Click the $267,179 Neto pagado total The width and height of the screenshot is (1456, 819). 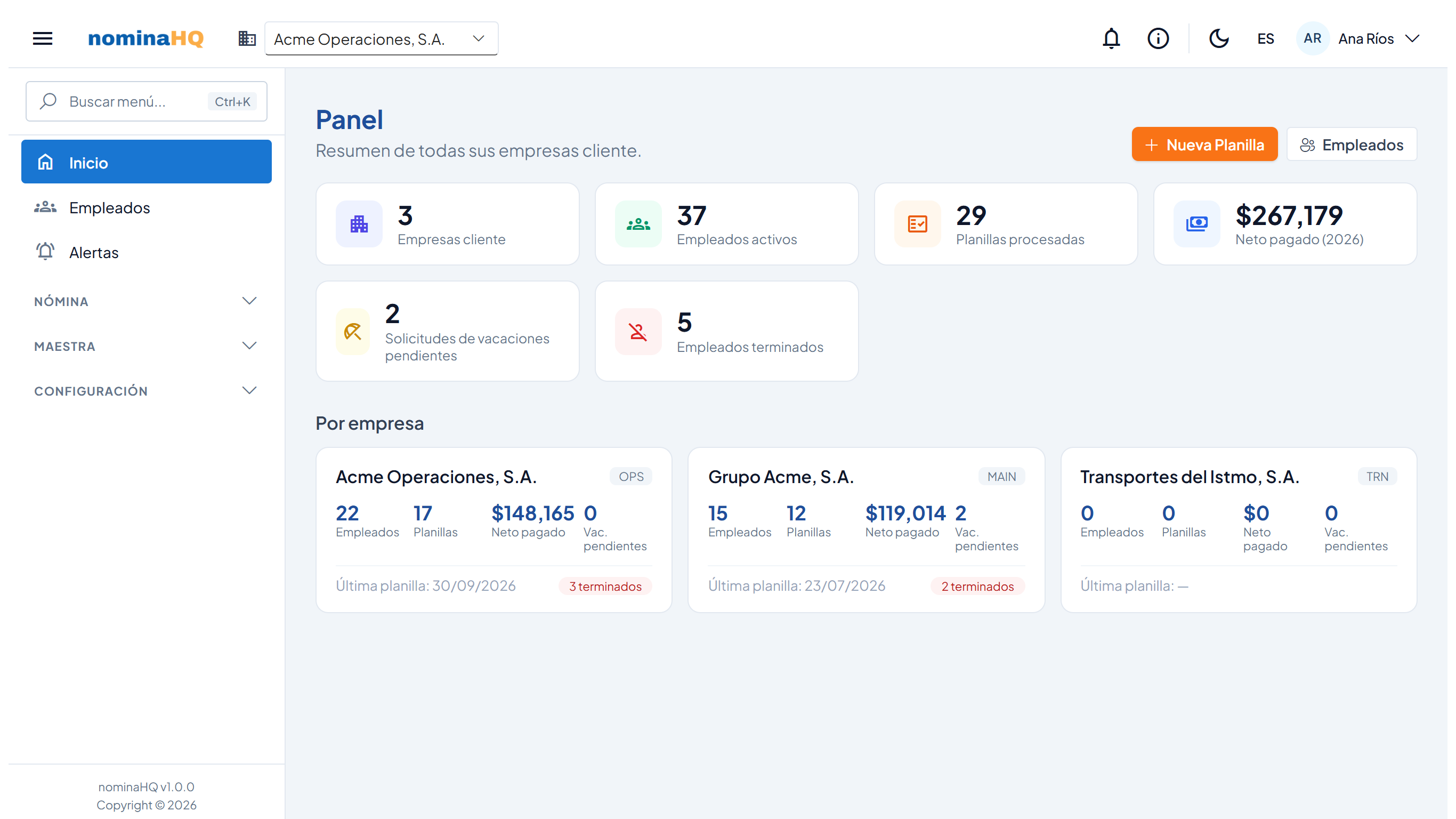point(1289,215)
